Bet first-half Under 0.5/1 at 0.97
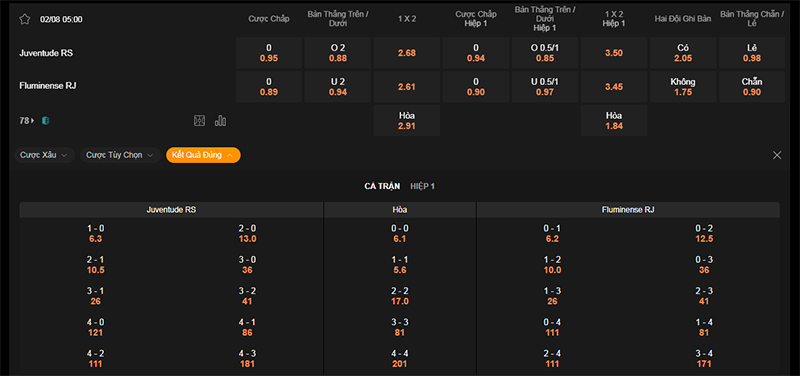Screen dimensions: 800x376 click(545, 87)
